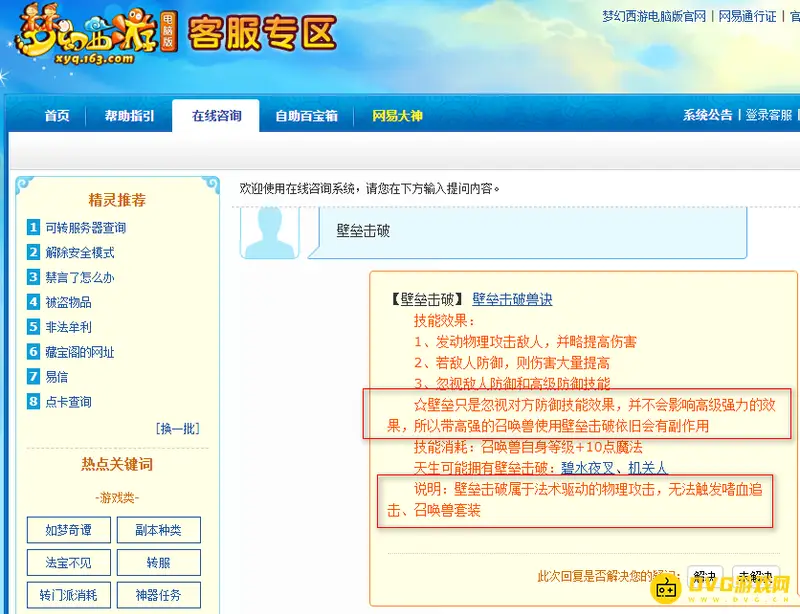Open the 自助百宝箱 tab
This screenshot has height=614, width=800.
click(306, 116)
